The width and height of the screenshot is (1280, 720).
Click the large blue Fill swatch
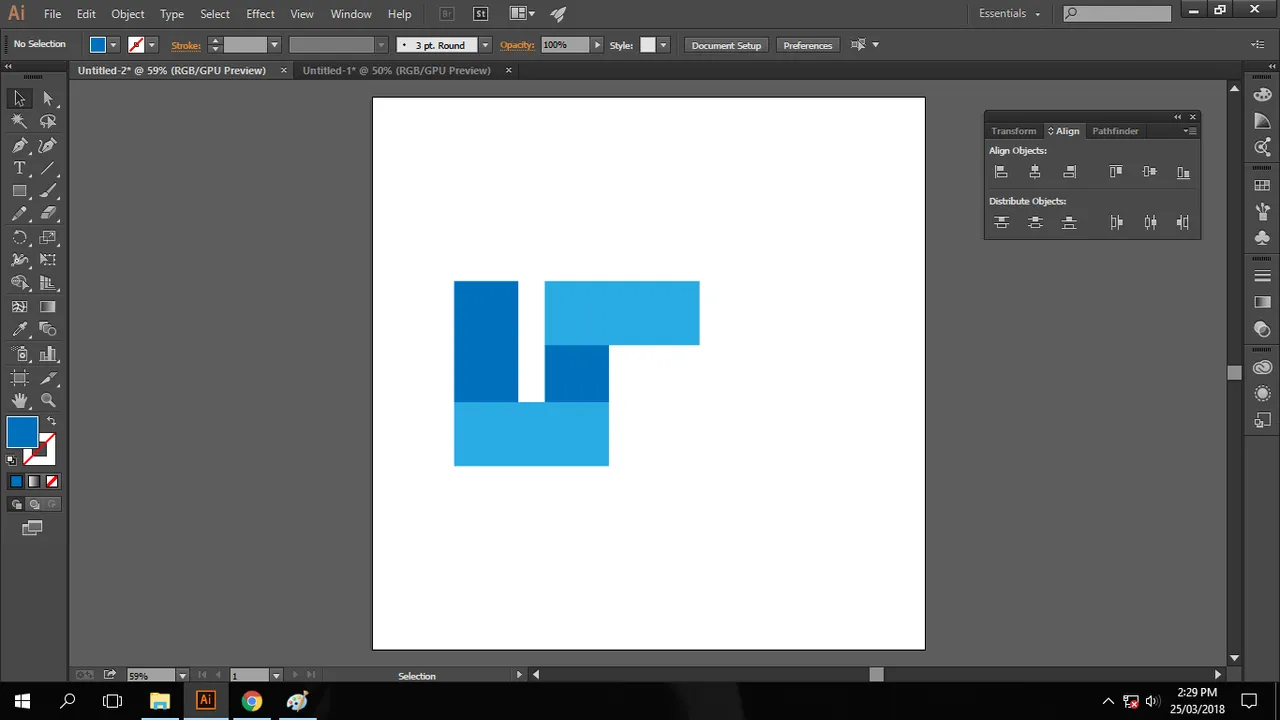click(x=23, y=433)
